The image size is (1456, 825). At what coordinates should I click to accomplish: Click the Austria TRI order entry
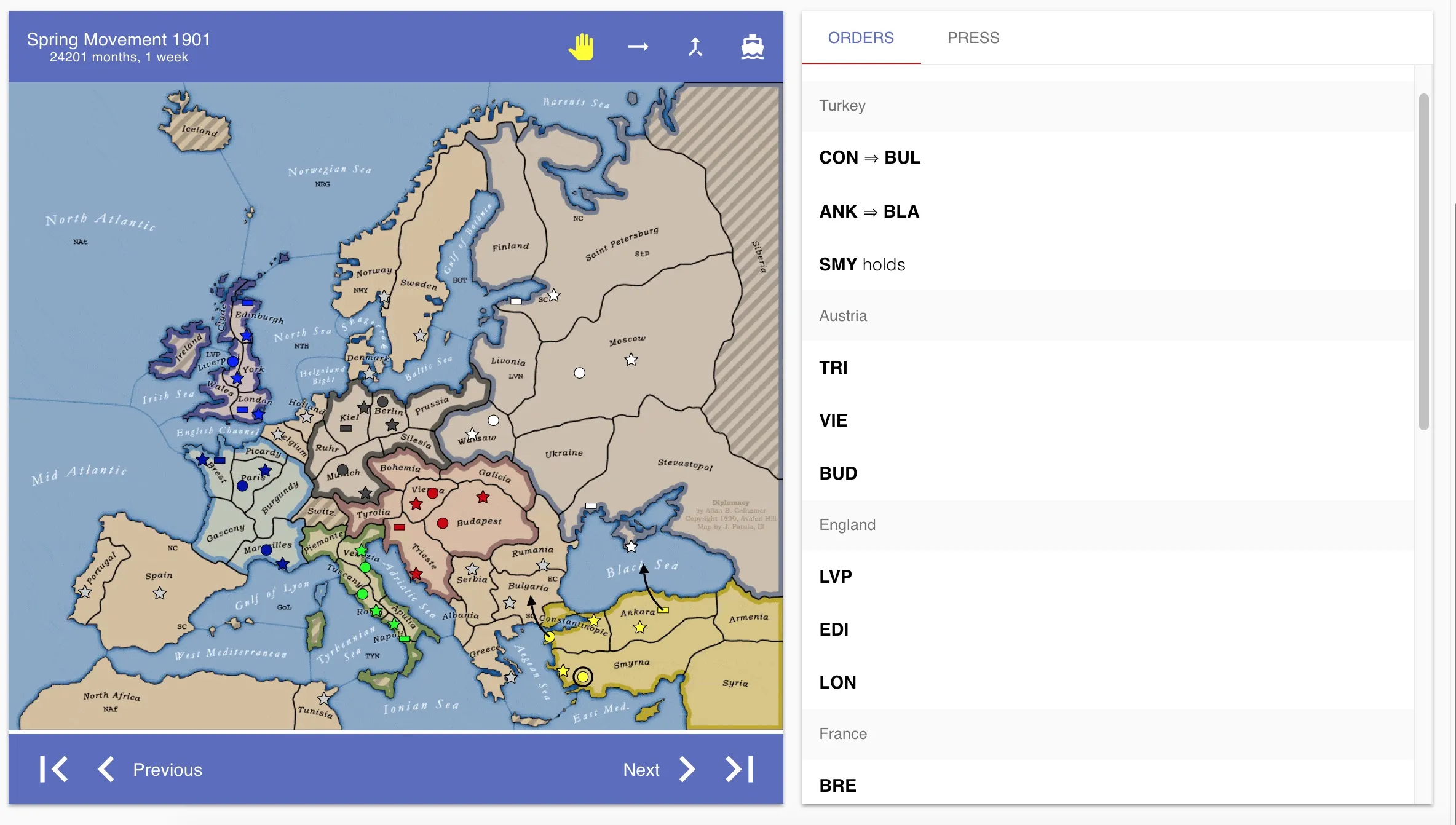[x=833, y=368]
